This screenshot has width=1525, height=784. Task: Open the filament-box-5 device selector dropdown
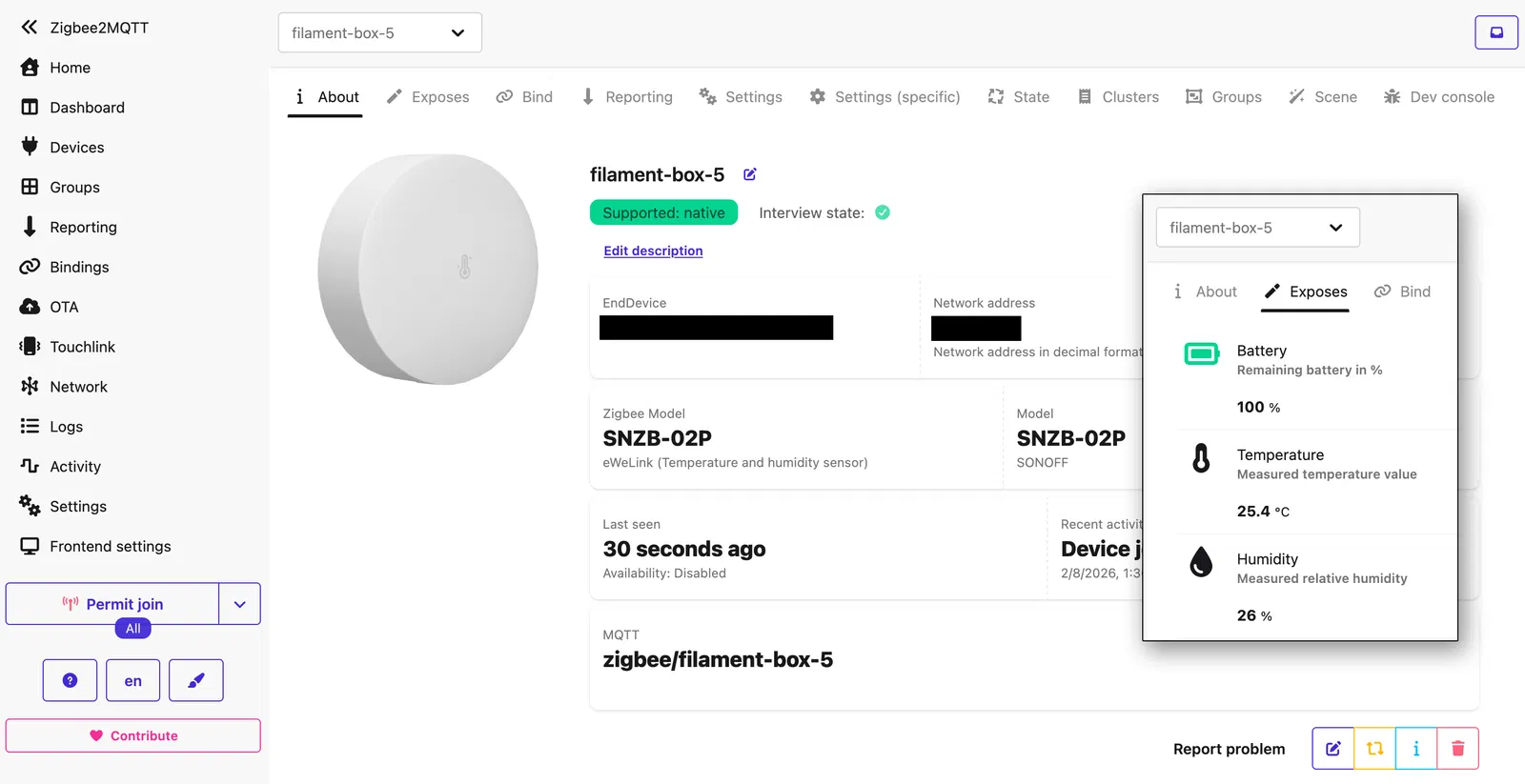(x=379, y=33)
